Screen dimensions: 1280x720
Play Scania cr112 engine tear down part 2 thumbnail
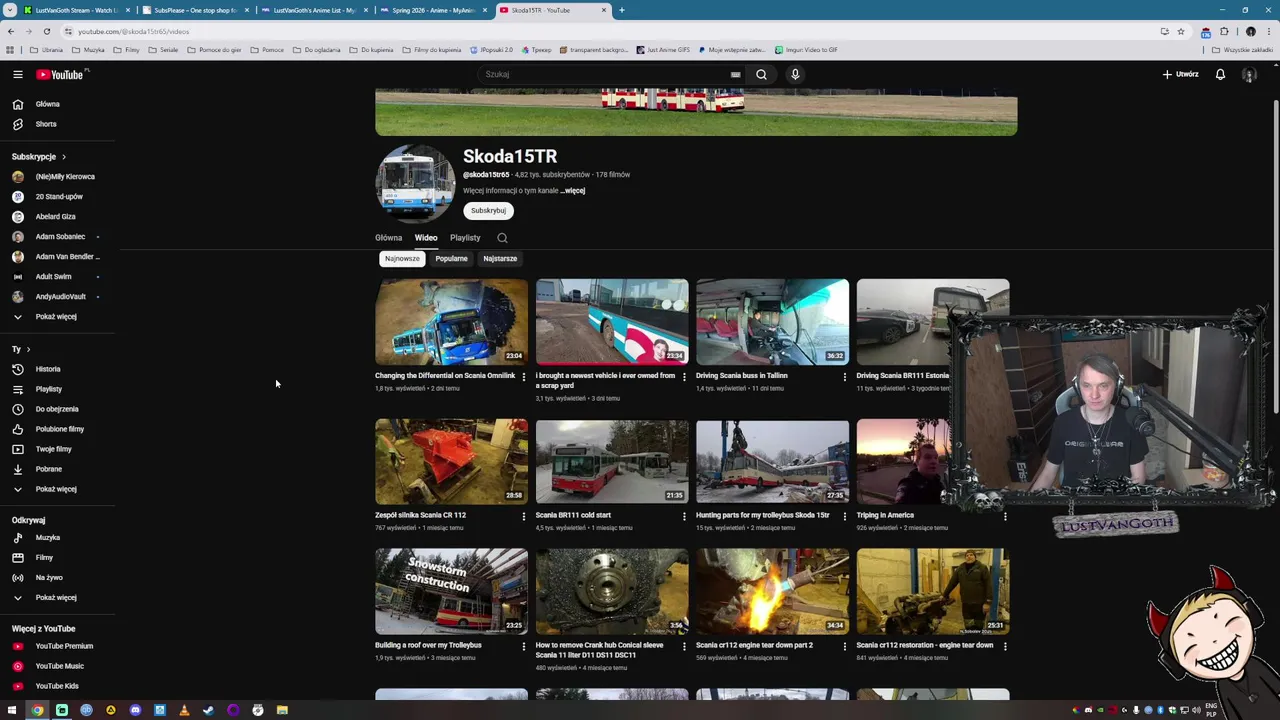[772, 591]
